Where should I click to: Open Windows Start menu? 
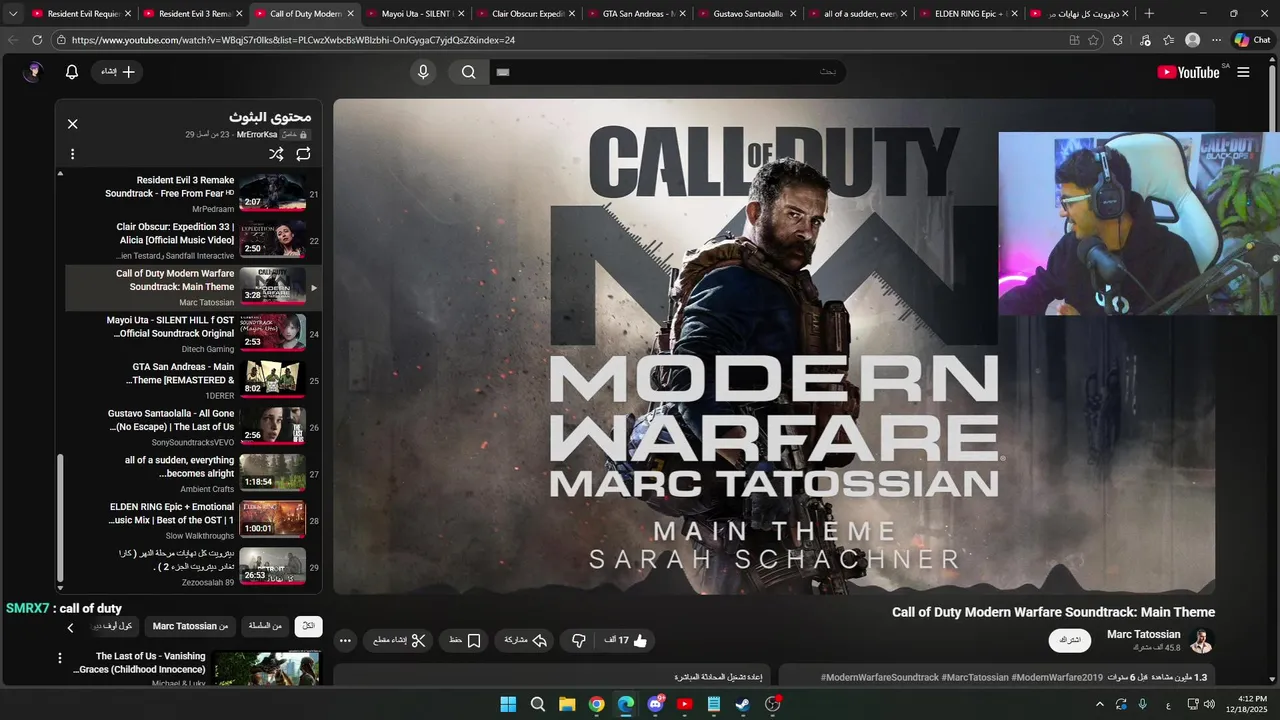pos(508,704)
